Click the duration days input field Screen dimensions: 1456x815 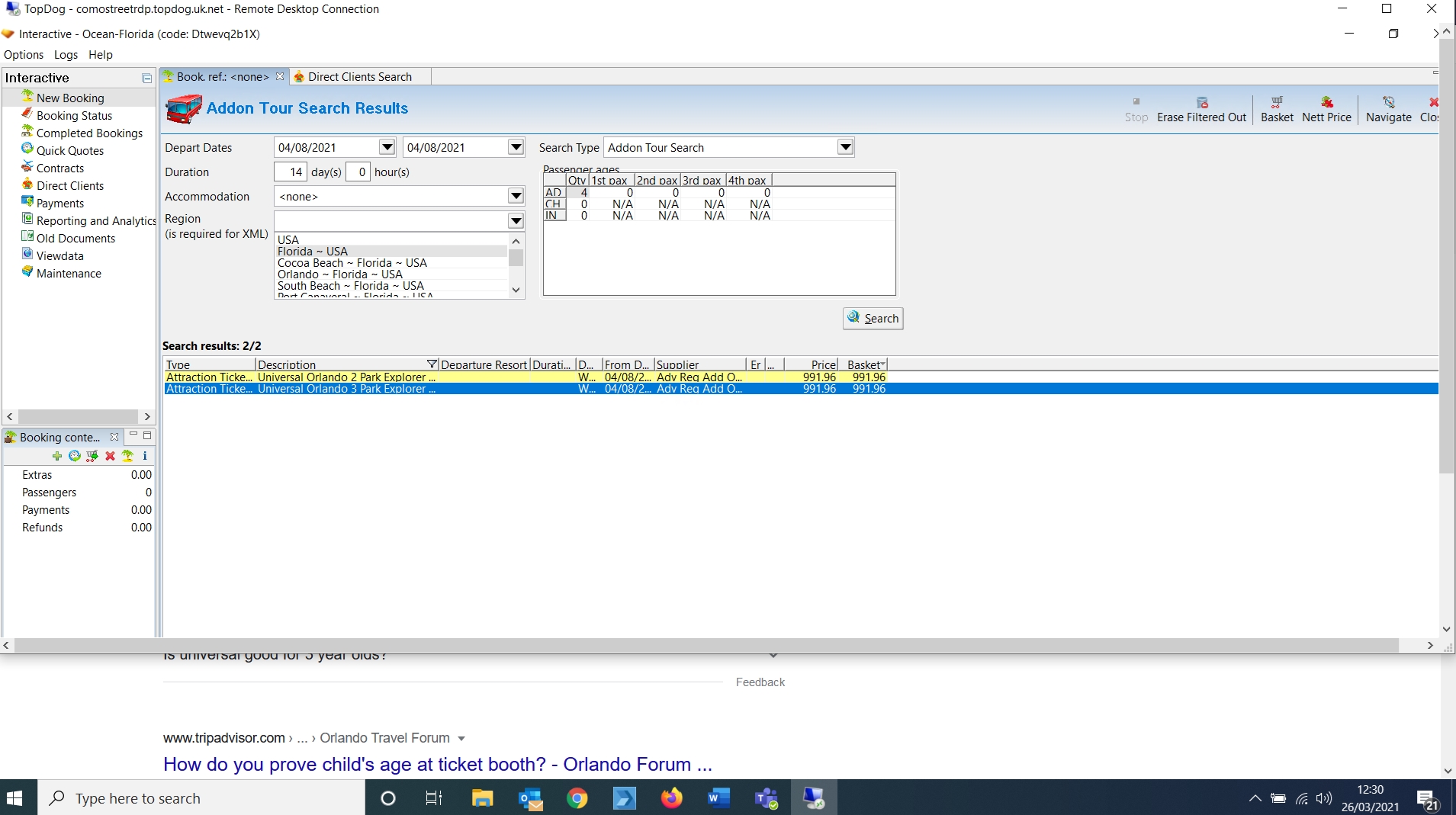coord(291,172)
